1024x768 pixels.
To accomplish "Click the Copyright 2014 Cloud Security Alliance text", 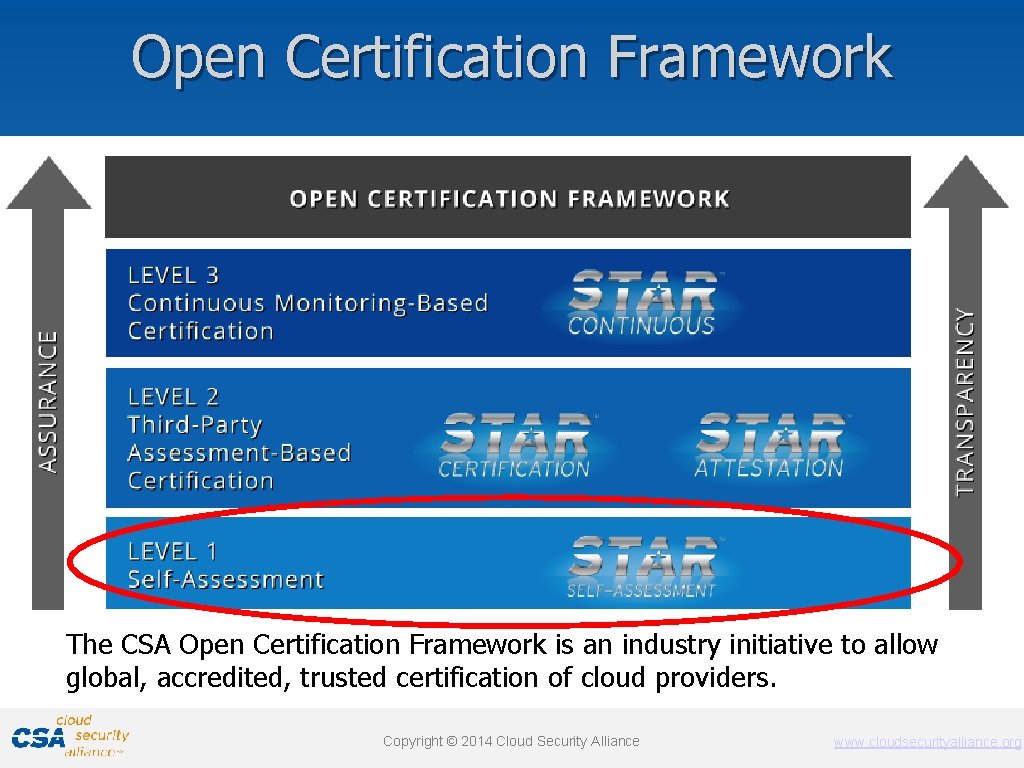I will pos(511,742).
